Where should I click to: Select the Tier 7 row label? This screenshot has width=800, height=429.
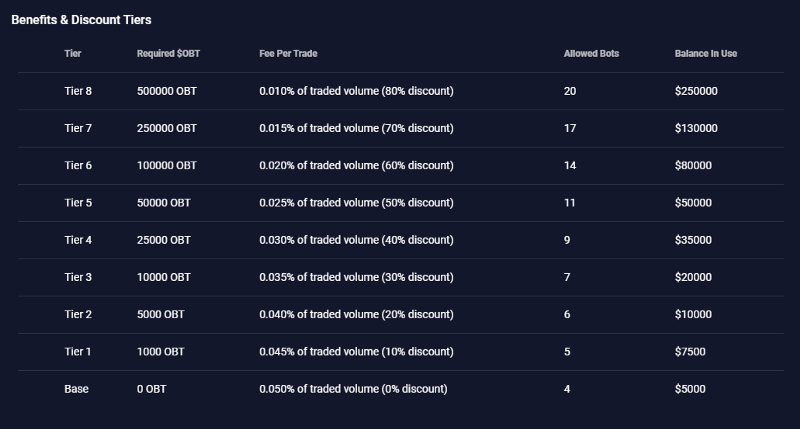78,128
